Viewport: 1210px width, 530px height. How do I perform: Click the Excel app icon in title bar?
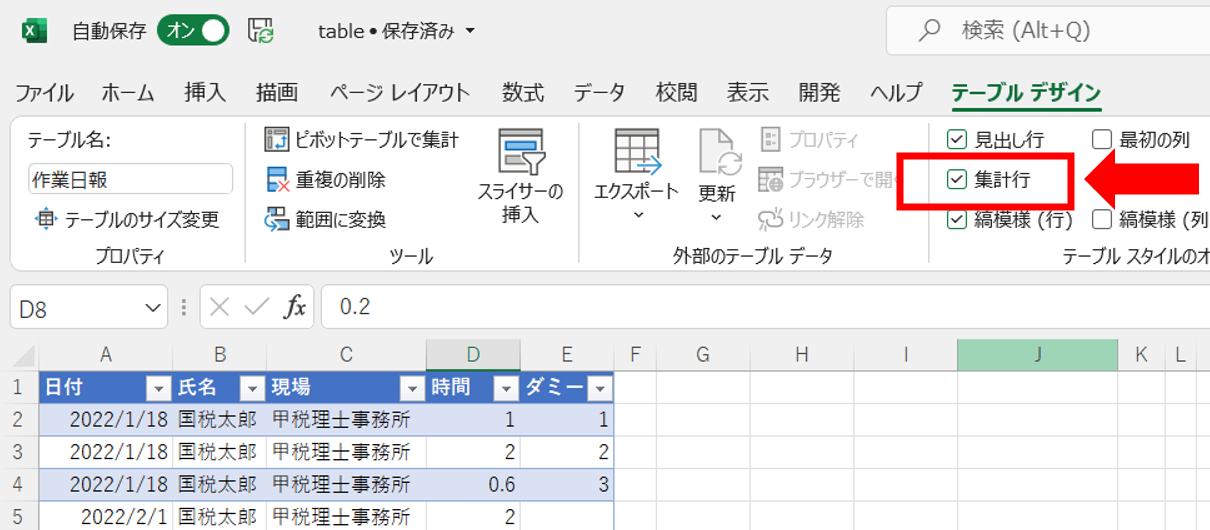pyautogui.click(x=35, y=32)
